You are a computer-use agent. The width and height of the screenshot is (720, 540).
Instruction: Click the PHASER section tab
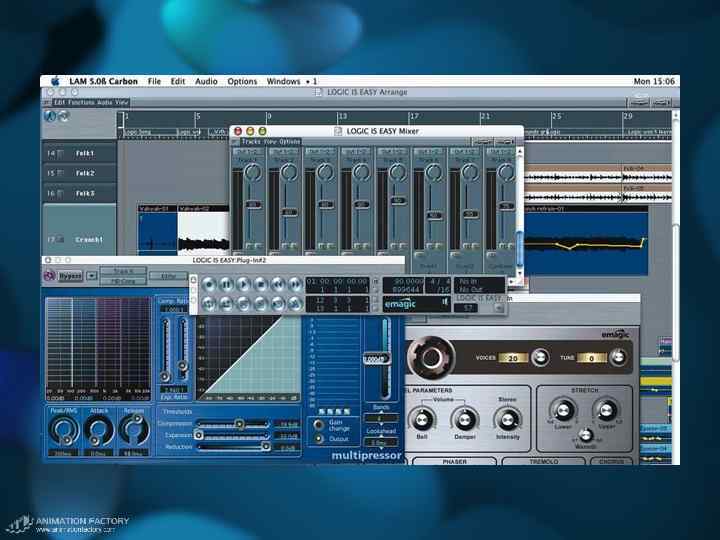(455, 461)
